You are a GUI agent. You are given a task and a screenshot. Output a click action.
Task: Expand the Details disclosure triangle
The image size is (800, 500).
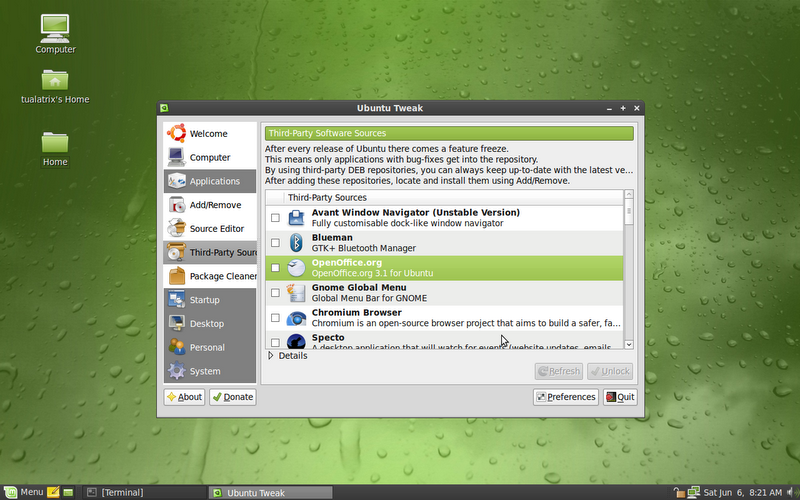[x=271, y=356]
